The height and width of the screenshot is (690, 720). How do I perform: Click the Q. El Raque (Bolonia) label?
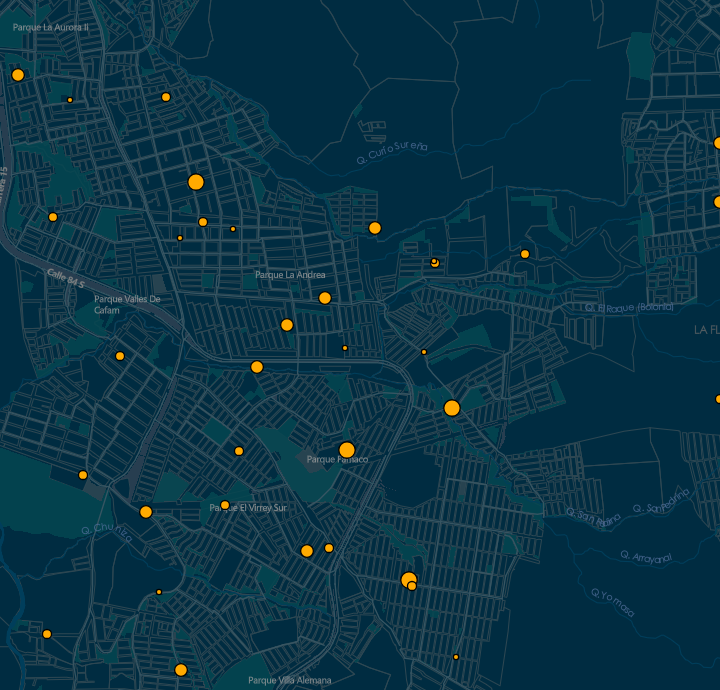(x=629, y=307)
